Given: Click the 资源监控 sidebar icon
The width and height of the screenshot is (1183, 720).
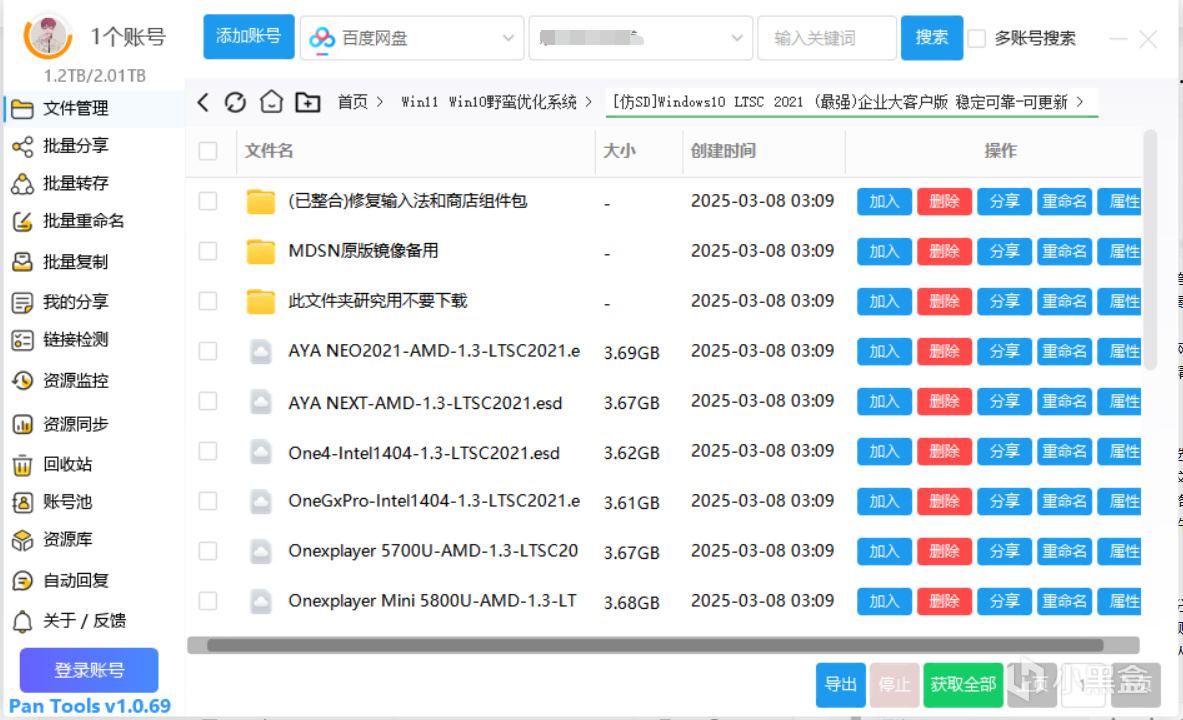Looking at the screenshot, I should tap(23, 380).
